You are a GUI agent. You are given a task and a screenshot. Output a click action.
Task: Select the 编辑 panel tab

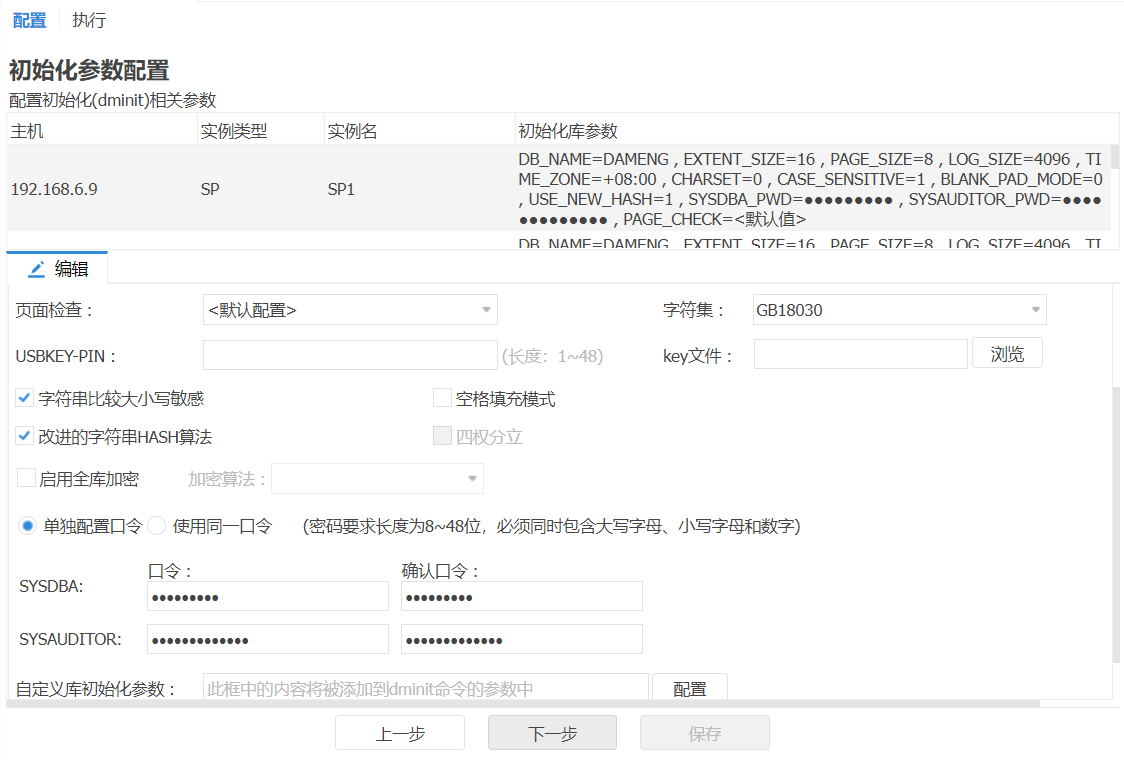click(58, 269)
